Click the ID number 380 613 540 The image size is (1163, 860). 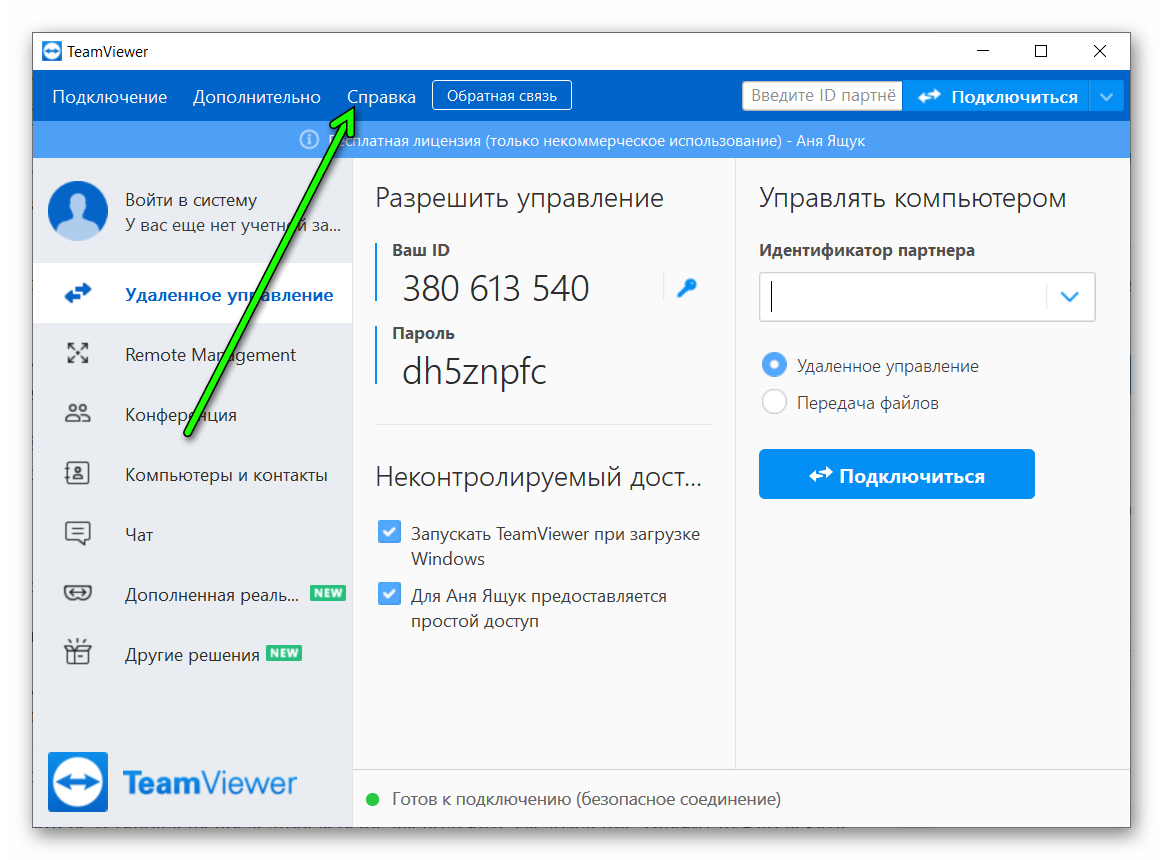(495, 288)
